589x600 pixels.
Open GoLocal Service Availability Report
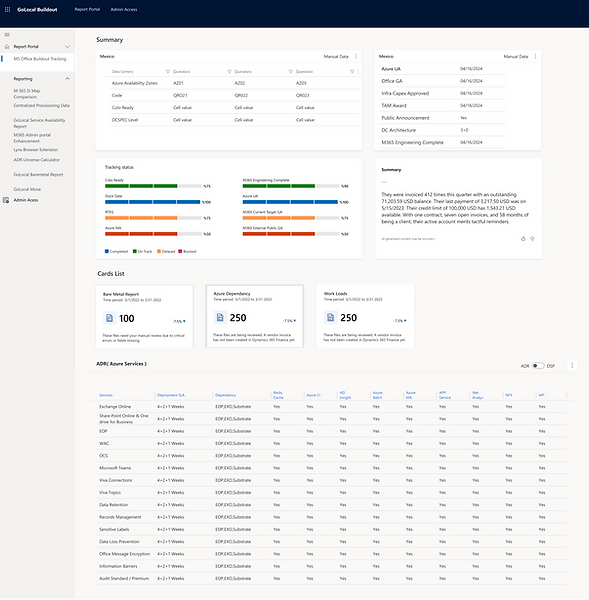point(39,123)
